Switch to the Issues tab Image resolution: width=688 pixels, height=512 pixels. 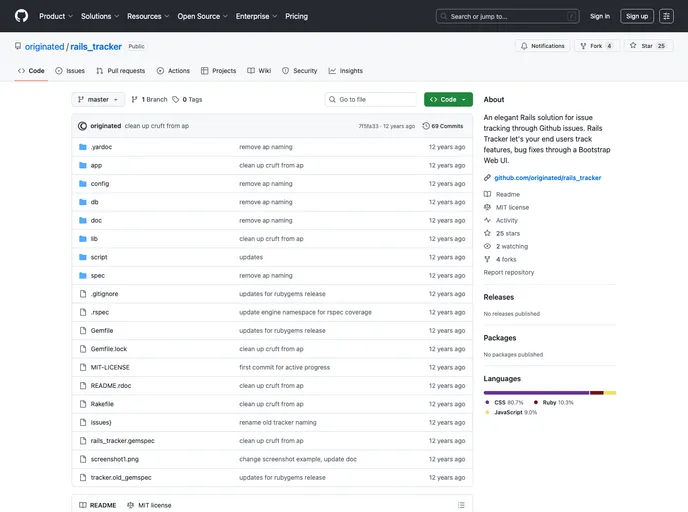point(70,71)
